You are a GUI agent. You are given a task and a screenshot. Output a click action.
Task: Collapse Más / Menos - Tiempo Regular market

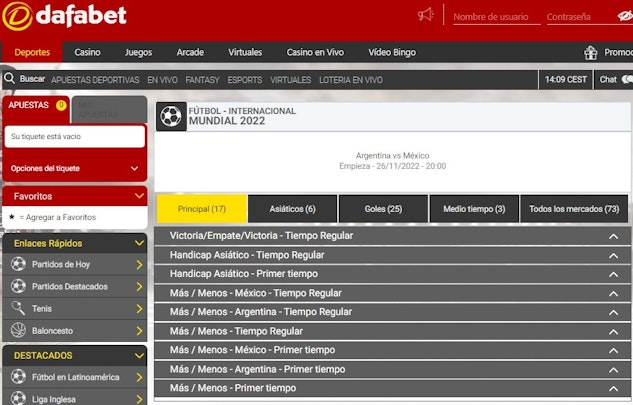pos(613,332)
